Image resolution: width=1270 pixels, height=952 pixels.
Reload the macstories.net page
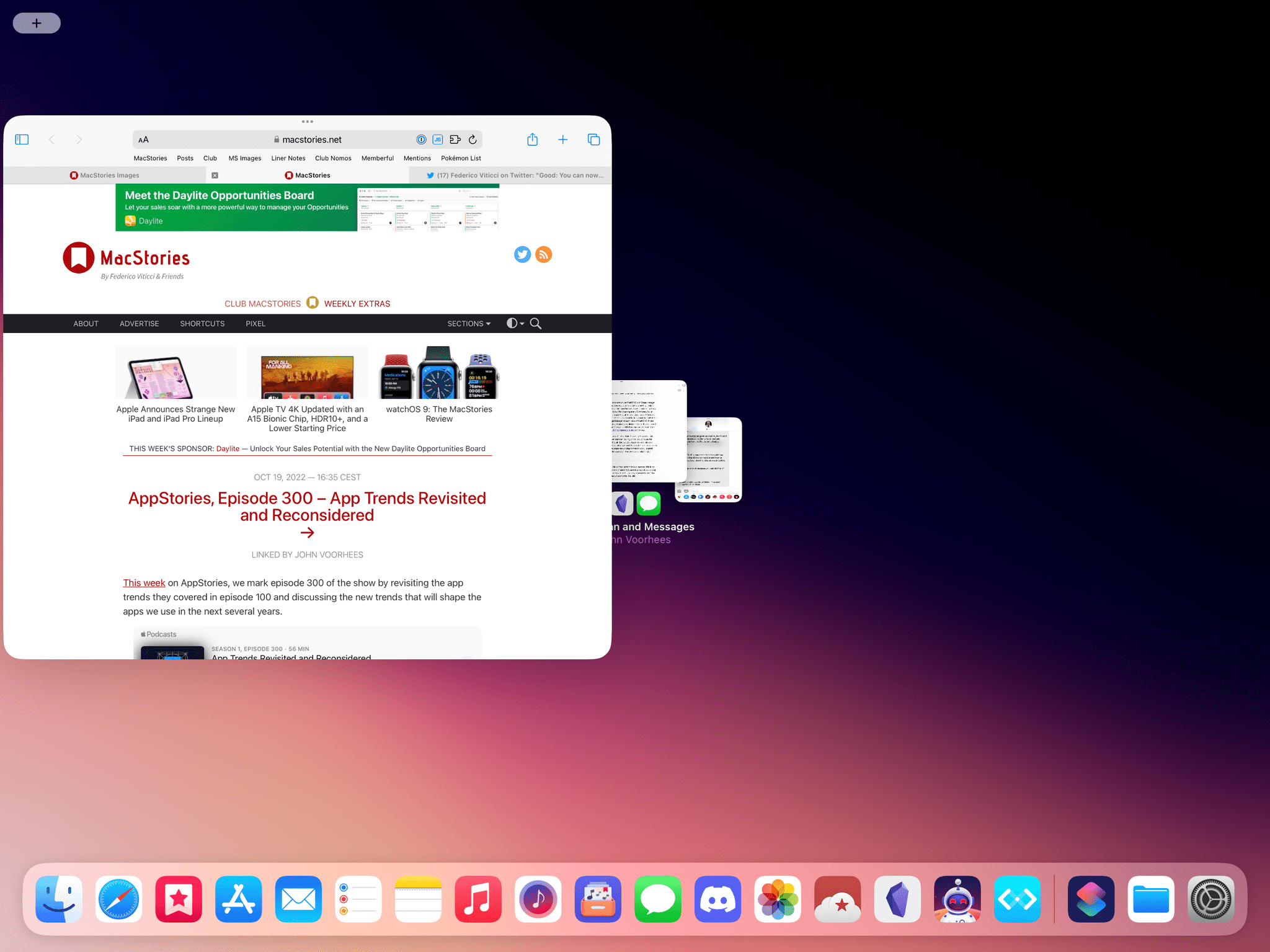pyautogui.click(x=473, y=140)
